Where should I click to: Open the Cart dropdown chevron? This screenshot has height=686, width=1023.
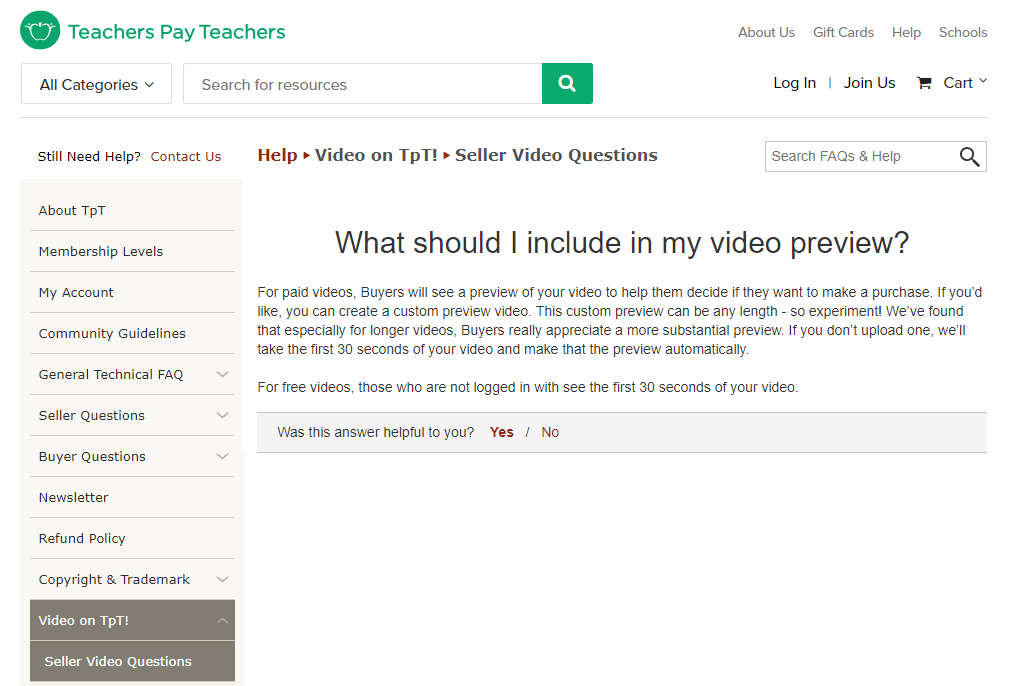point(983,82)
